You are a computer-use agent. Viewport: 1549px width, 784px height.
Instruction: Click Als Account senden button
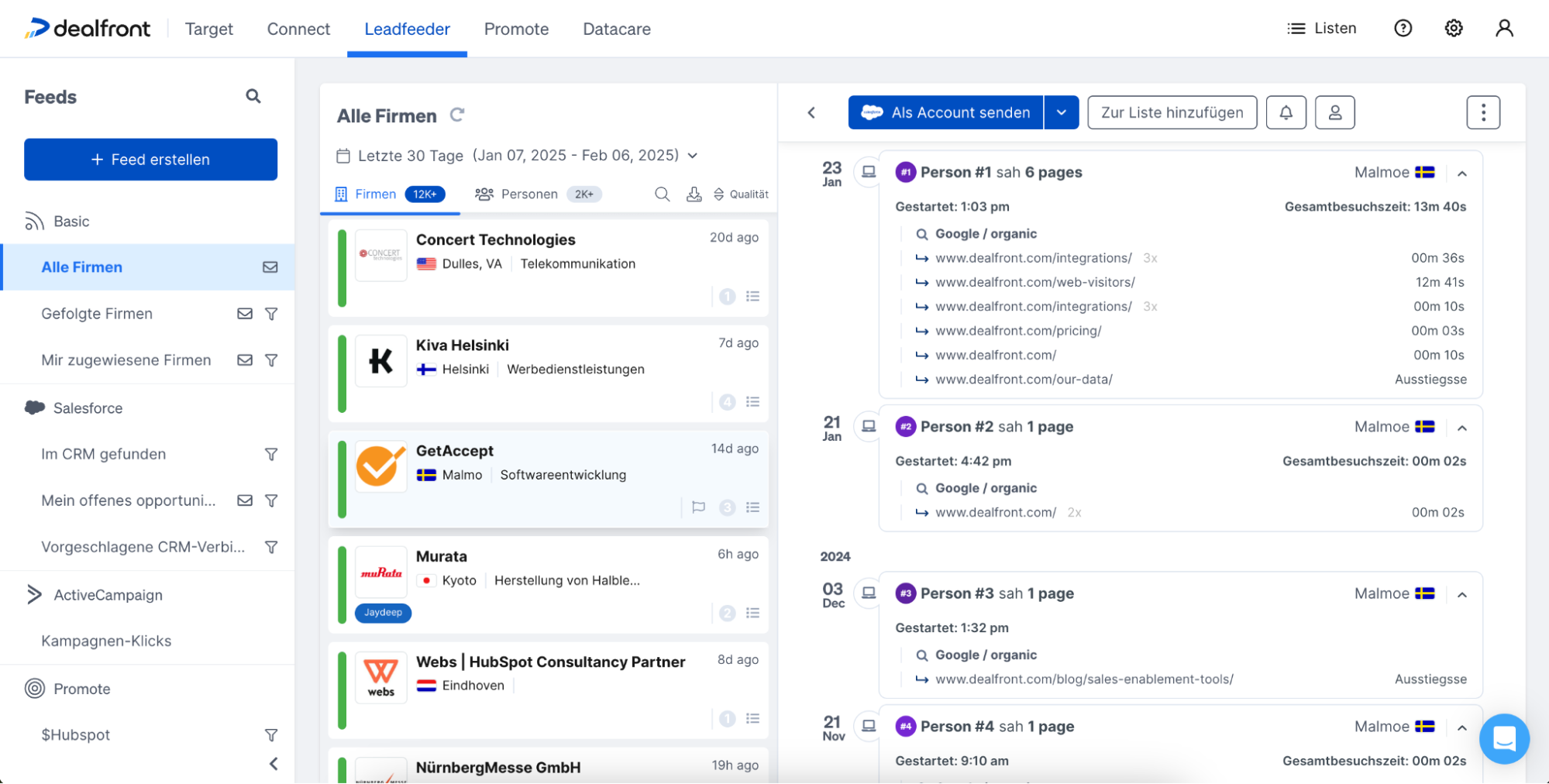(x=946, y=112)
